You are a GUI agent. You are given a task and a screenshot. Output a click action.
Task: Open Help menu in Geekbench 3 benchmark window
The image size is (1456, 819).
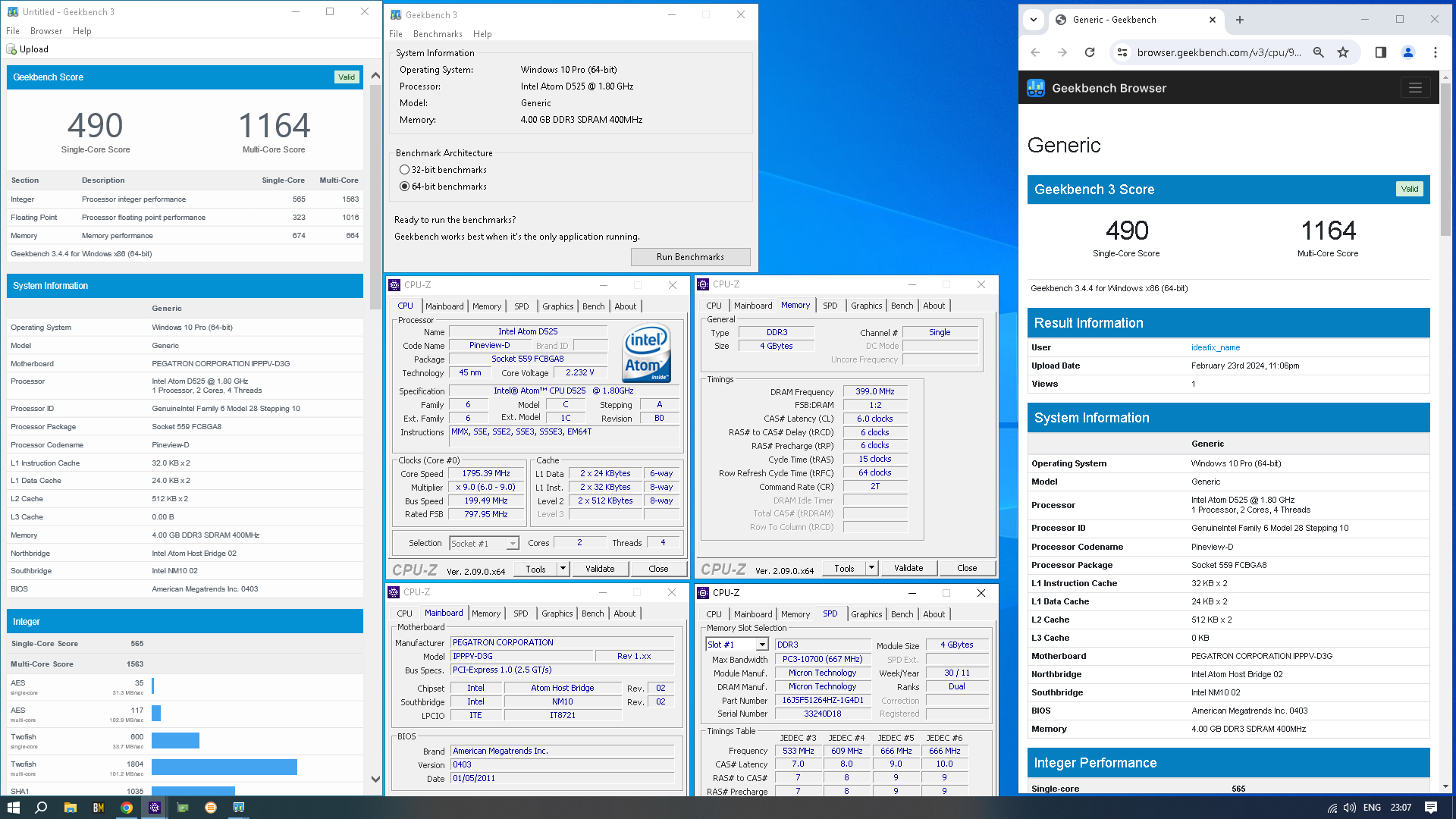coord(482,34)
